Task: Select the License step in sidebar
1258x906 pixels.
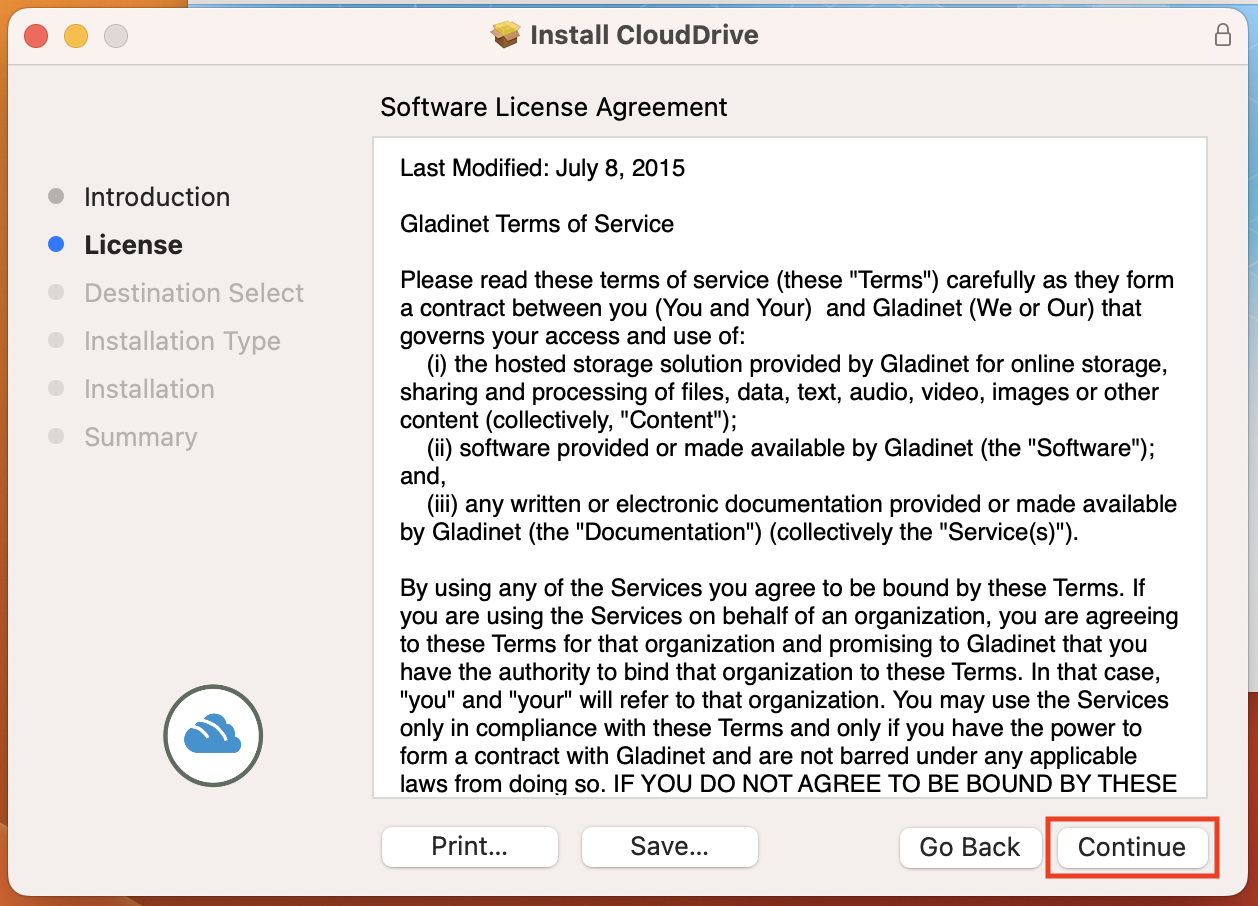Action: [x=133, y=245]
